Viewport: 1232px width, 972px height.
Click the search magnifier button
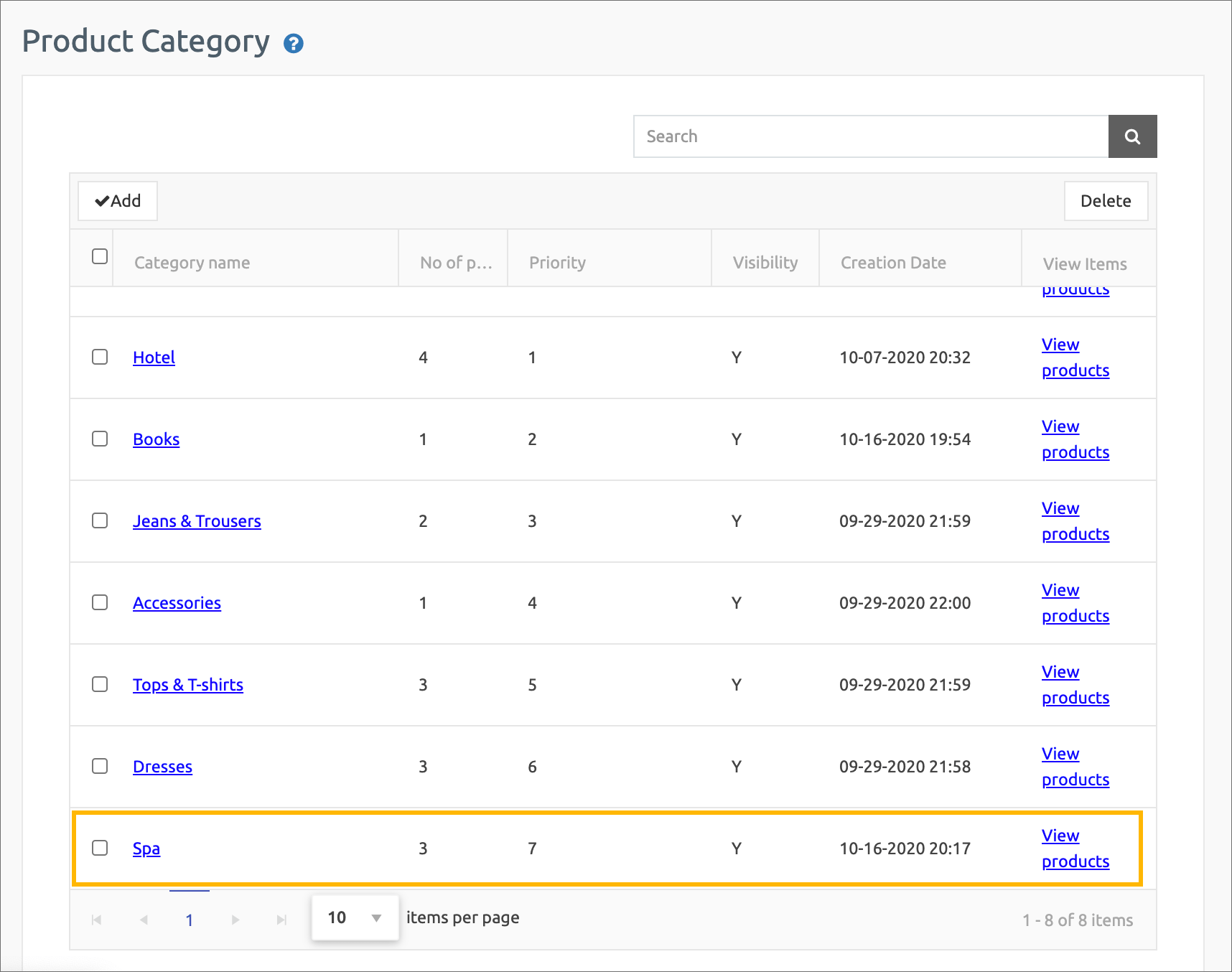1132,136
